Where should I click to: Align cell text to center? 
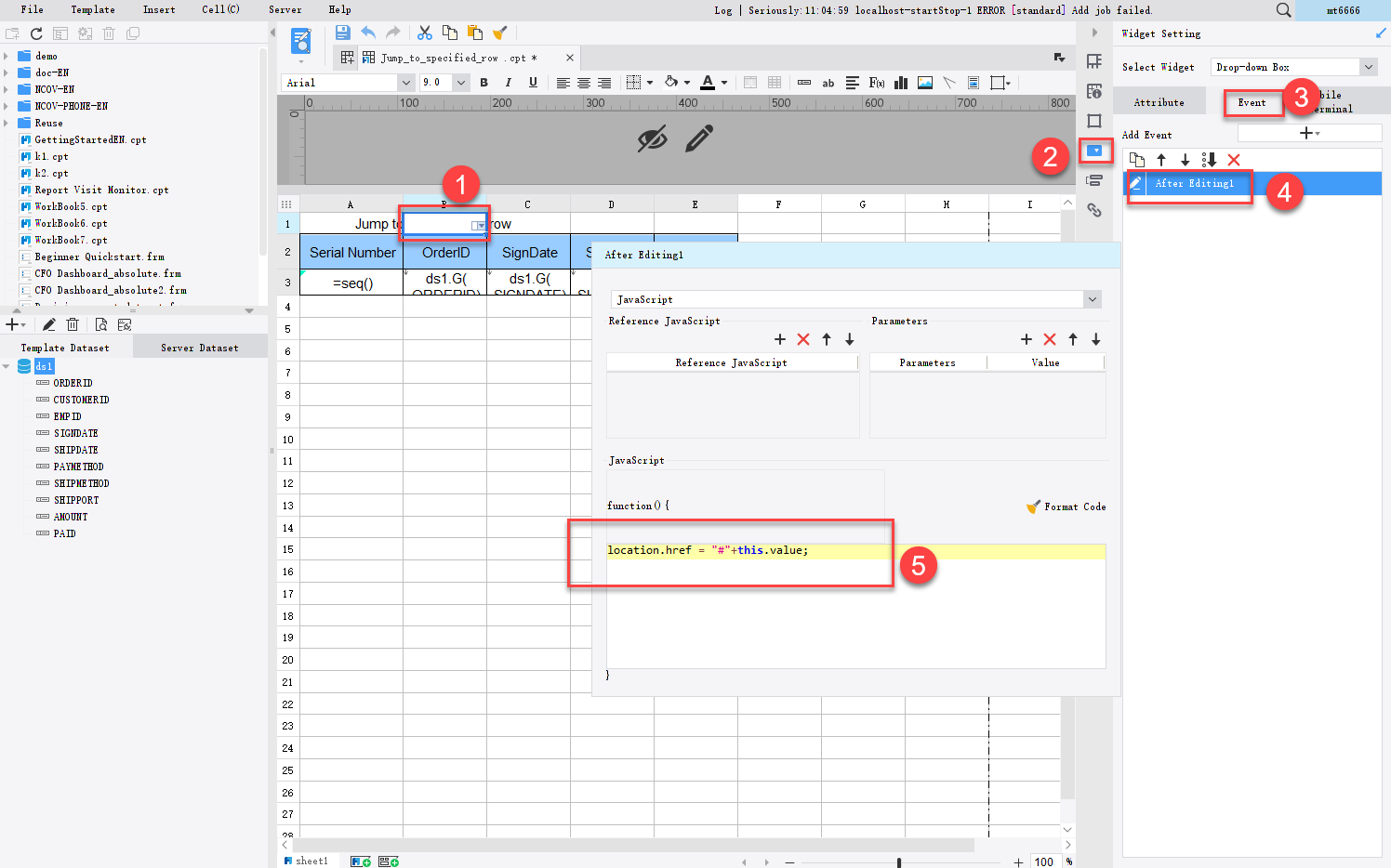[584, 83]
